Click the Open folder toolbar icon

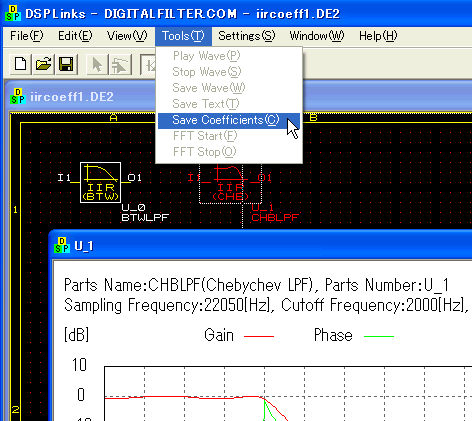(43, 64)
